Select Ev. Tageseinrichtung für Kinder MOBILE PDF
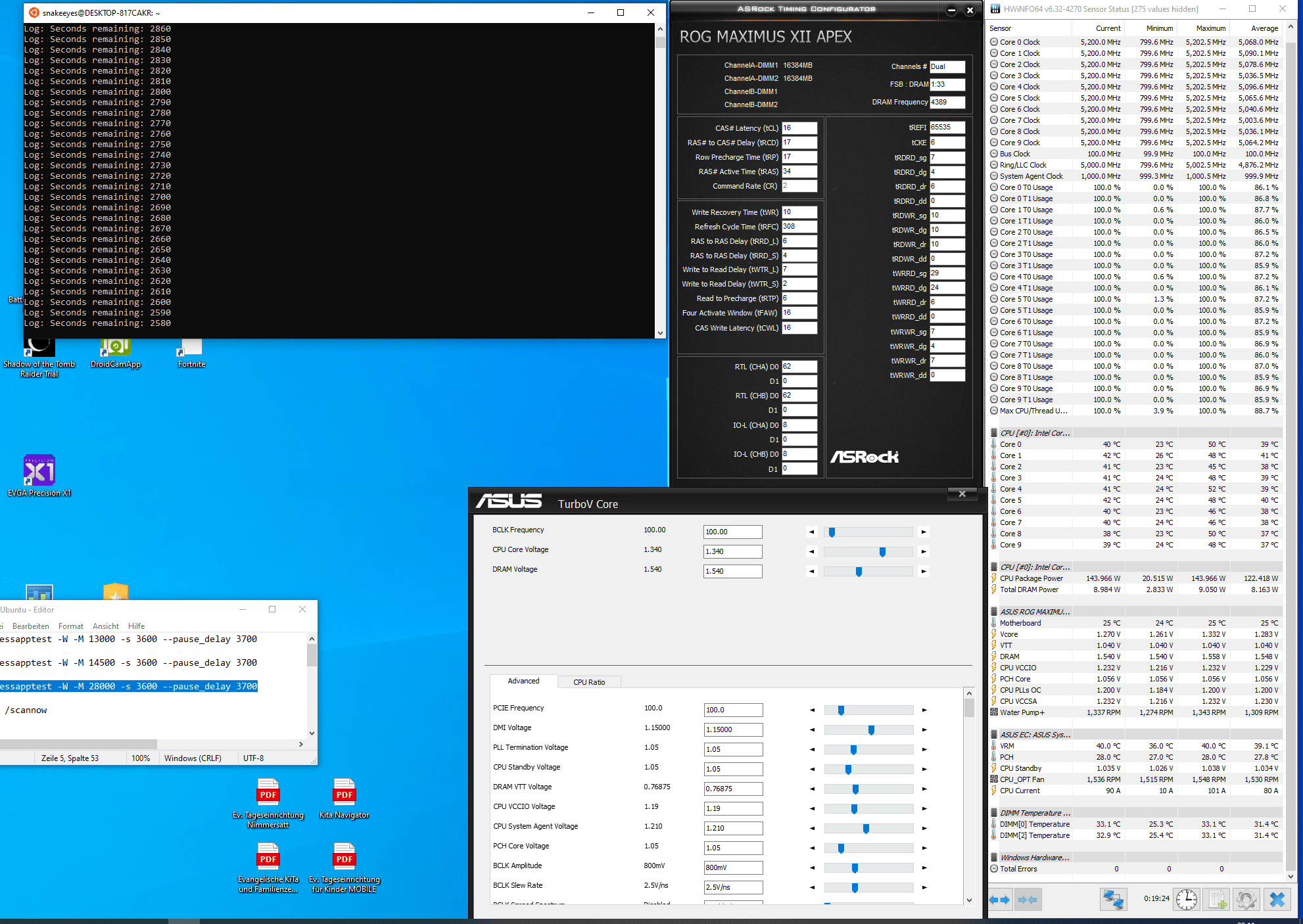Viewport: 1303px width, 924px height. click(344, 867)
